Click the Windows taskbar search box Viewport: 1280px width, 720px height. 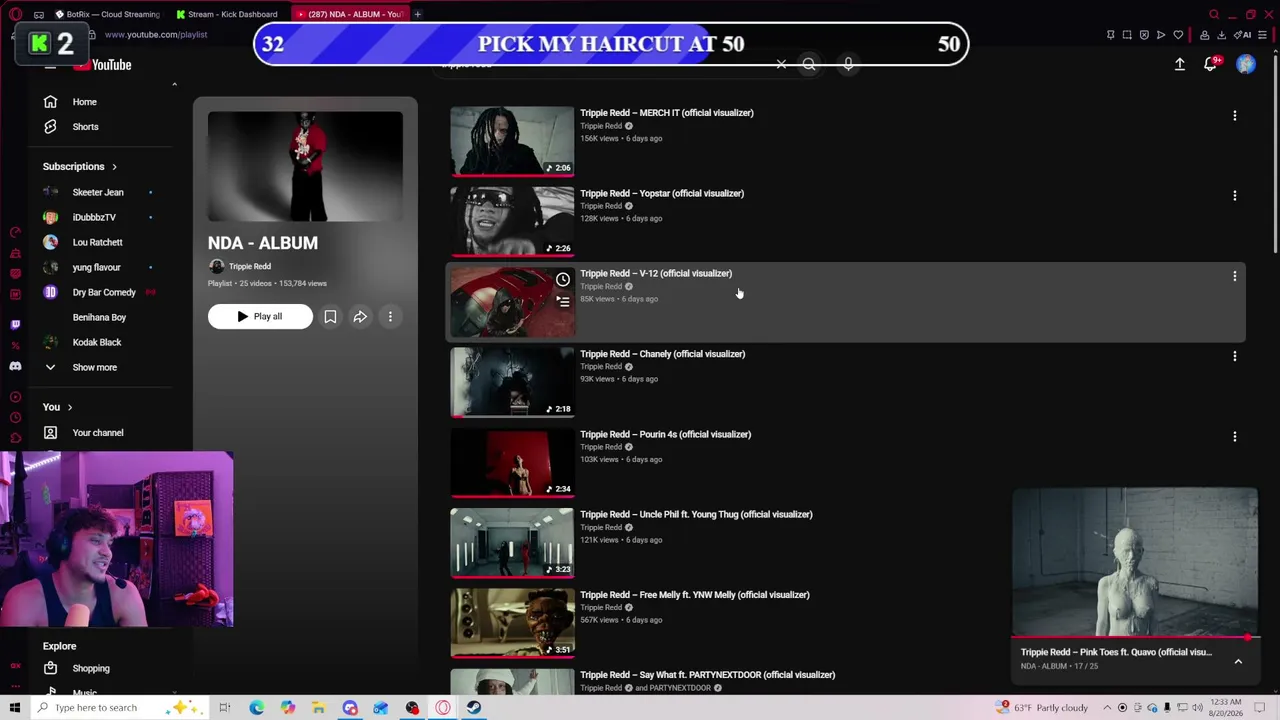click(118, 708)
